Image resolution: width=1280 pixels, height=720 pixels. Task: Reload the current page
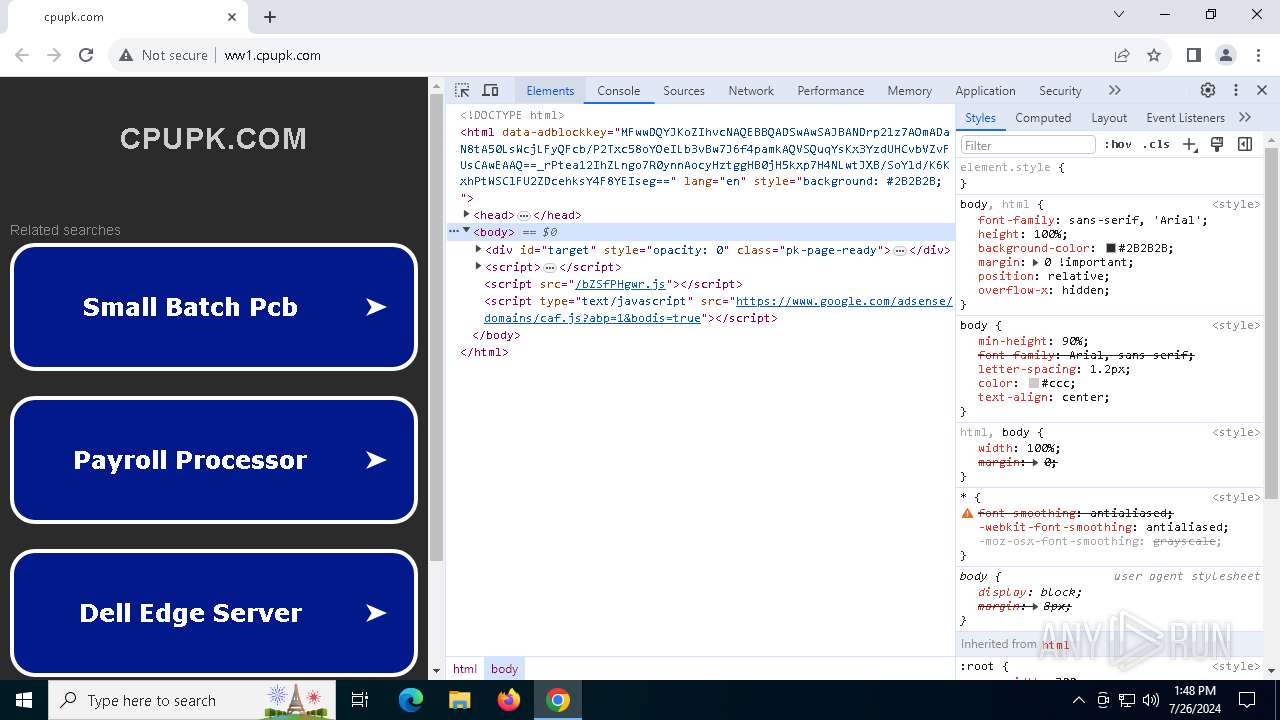tap(86, 55)
